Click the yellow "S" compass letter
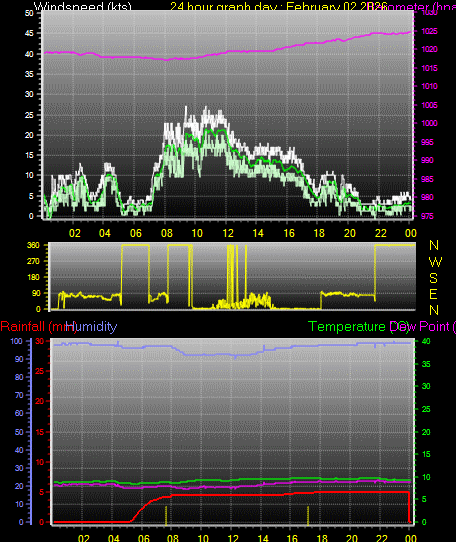The image size is (456, 542). pyautogui.click(x=434, y=278)
